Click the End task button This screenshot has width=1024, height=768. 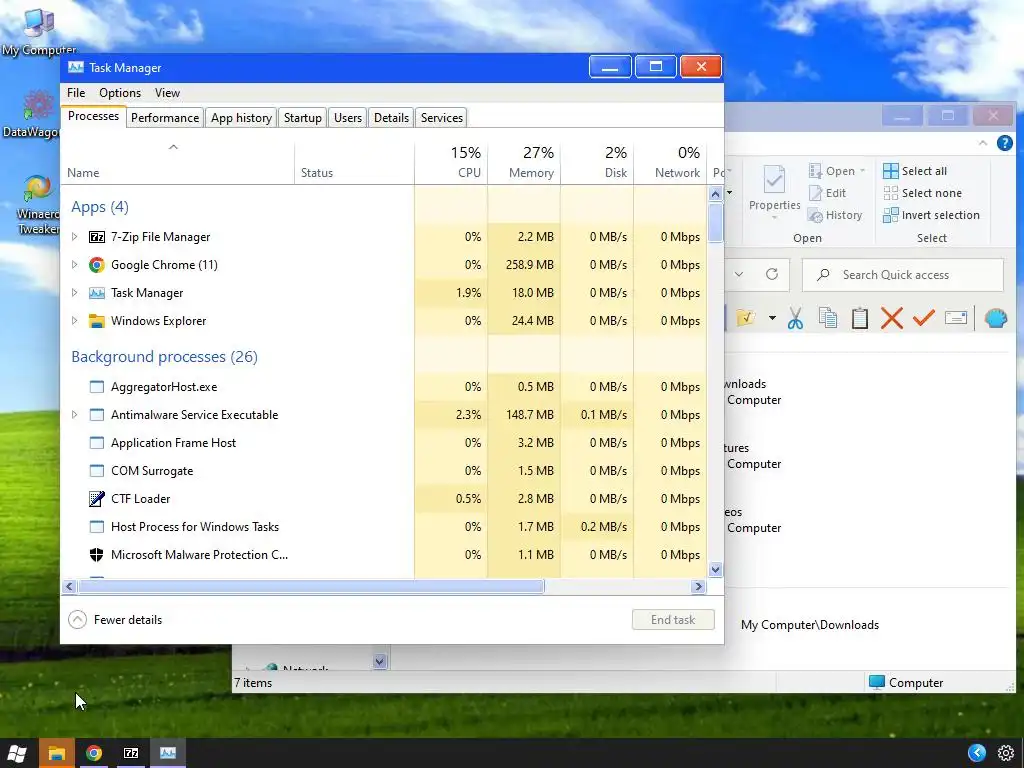pos(673,620)
